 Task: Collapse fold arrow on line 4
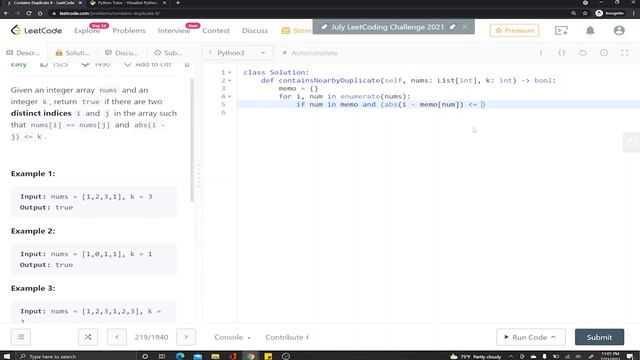tap(230, 96)
